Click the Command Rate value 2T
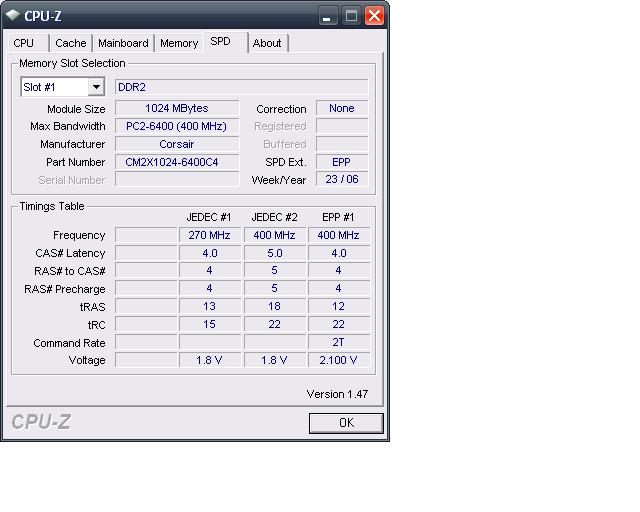Screen dimensions: 640x512 339,342
